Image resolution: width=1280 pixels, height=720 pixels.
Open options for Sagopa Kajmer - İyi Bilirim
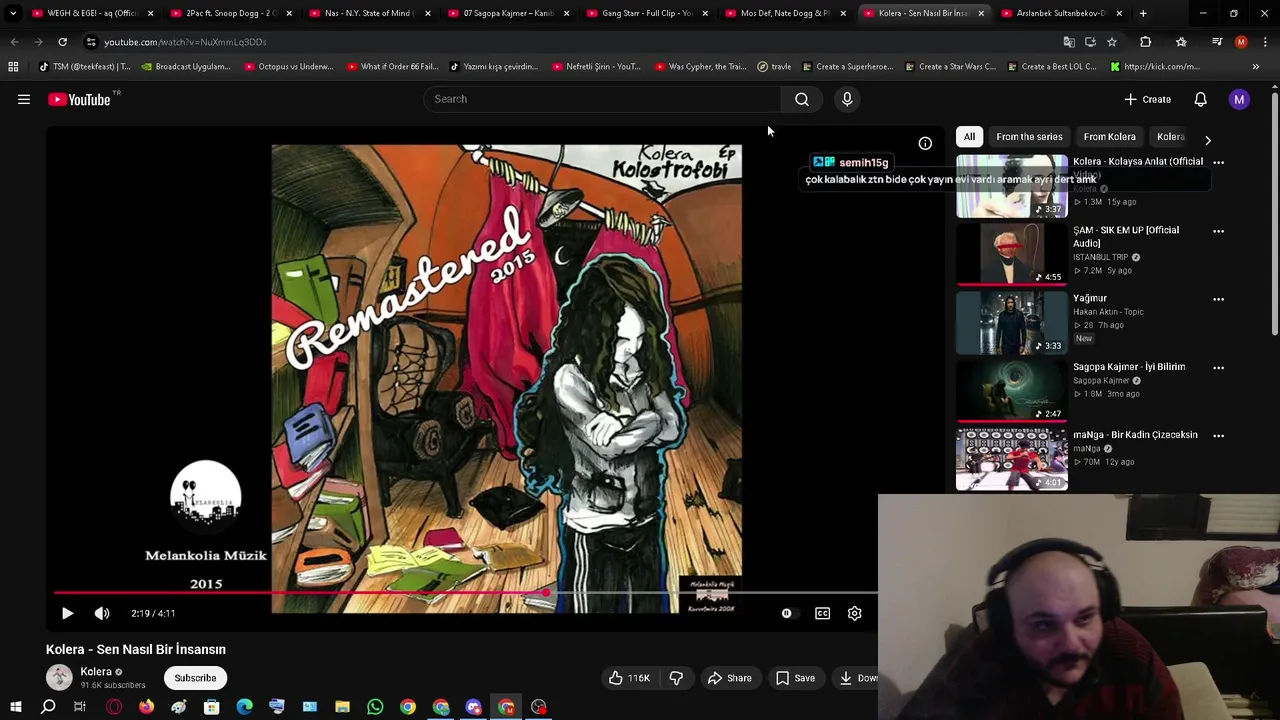click(1218, 367)
